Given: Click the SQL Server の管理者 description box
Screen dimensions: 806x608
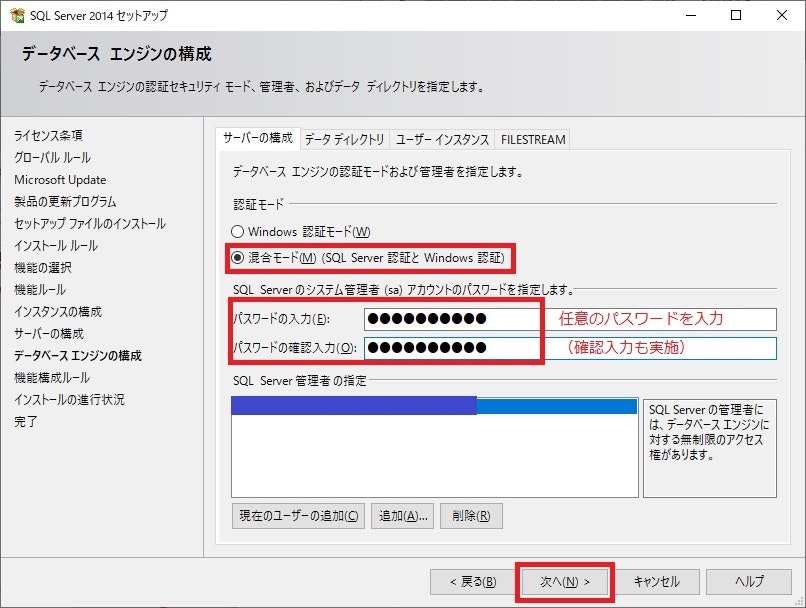Looking at the screenshot, I should coord(709,448).
